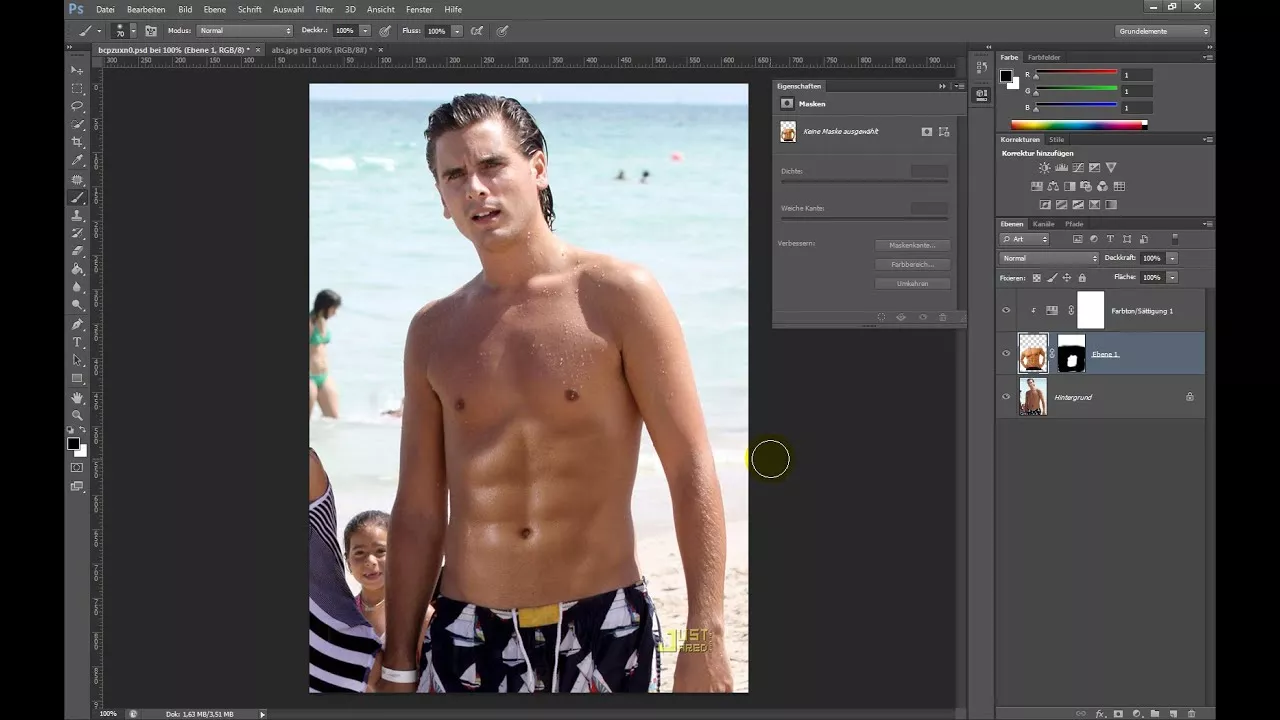Choose the Type tool
This screenshot has height=720, width=1280.
click(x=75, y=341)
